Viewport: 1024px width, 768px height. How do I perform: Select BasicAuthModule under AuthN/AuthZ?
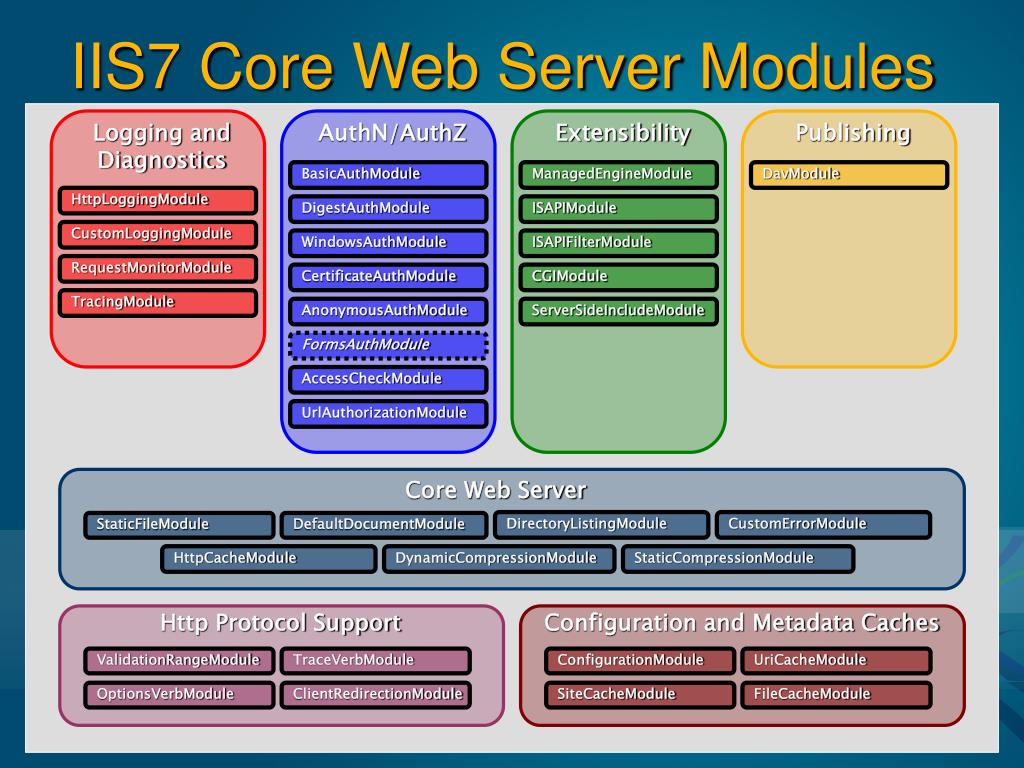click(x=388, y=174)
